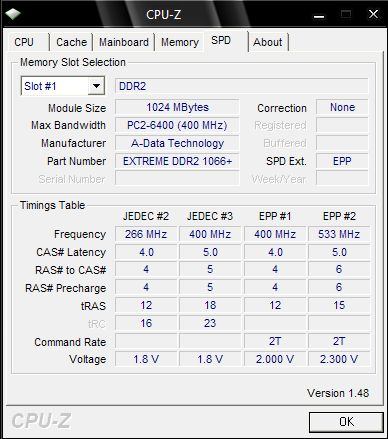Click the EPP #2 column header
The image size is (388, 439).
[x=339, y=216]
